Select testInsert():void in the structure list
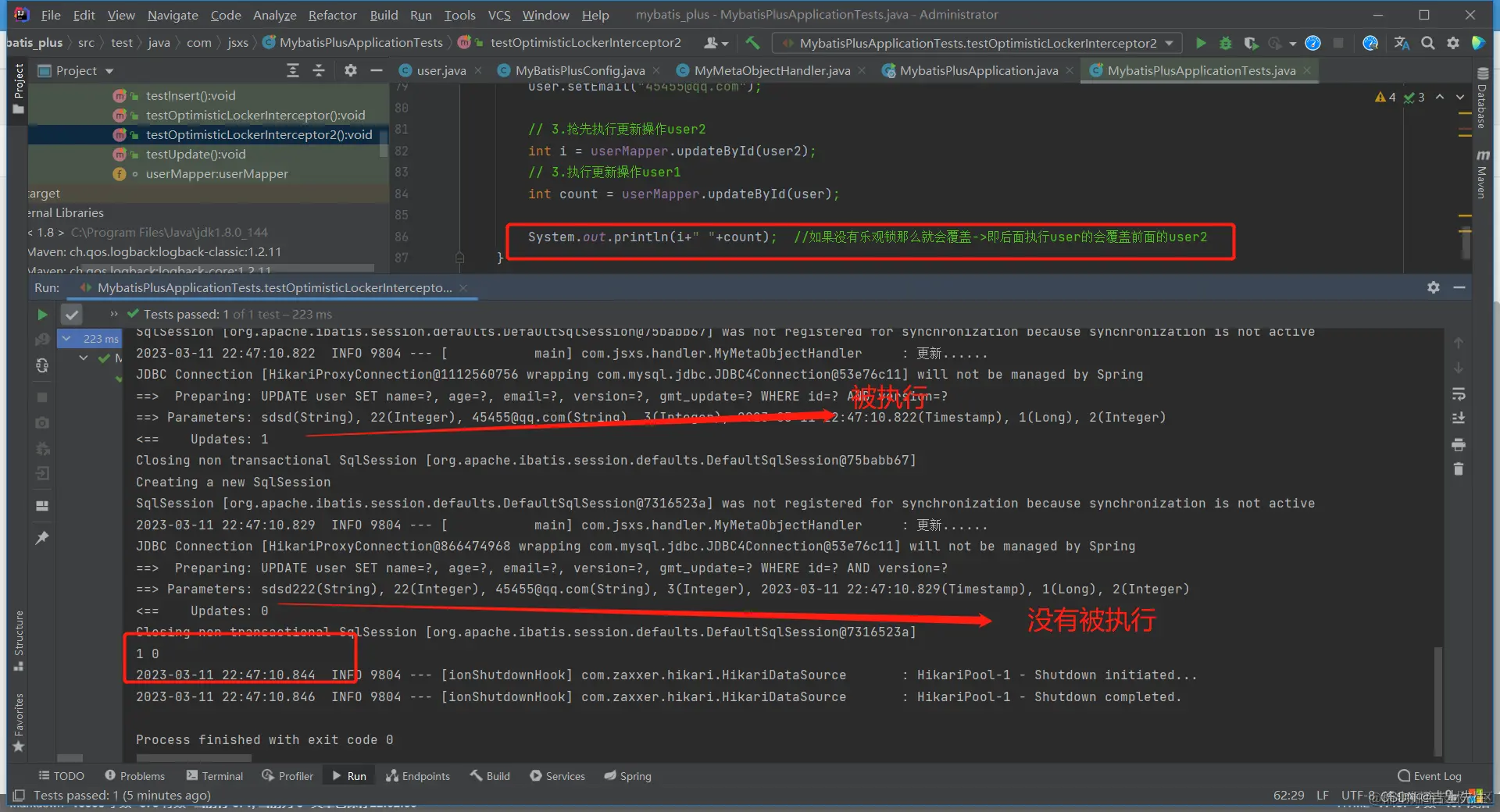1500x812 pixels. pyautogui.click(x=190, y=95)
